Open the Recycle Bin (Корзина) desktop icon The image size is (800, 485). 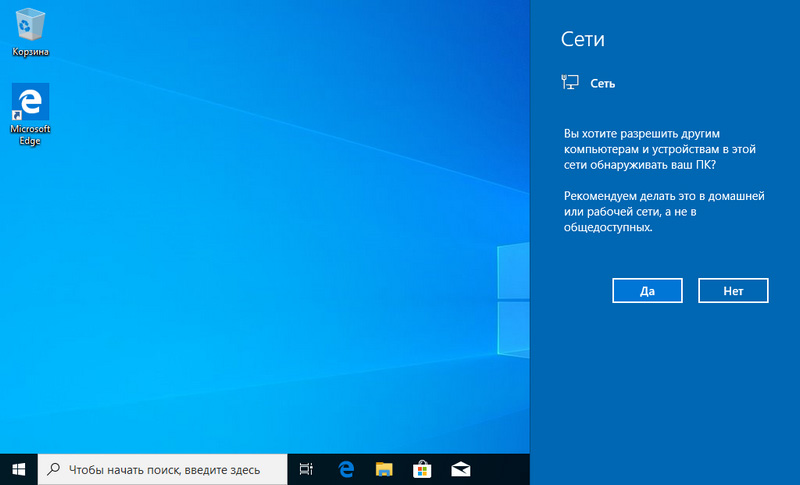coord(30,32)
